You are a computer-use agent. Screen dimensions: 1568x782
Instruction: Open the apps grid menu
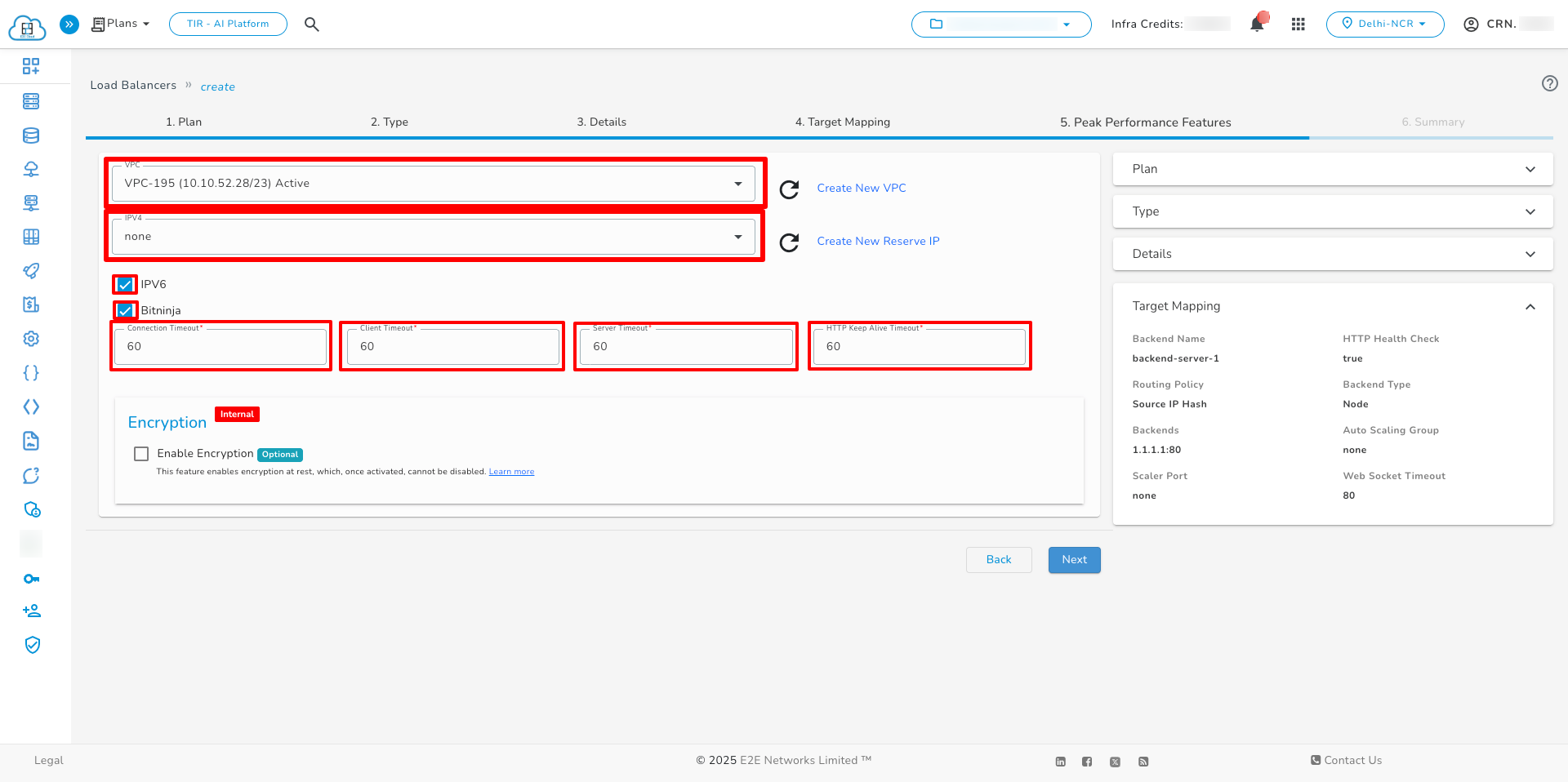coord(1298,24)
